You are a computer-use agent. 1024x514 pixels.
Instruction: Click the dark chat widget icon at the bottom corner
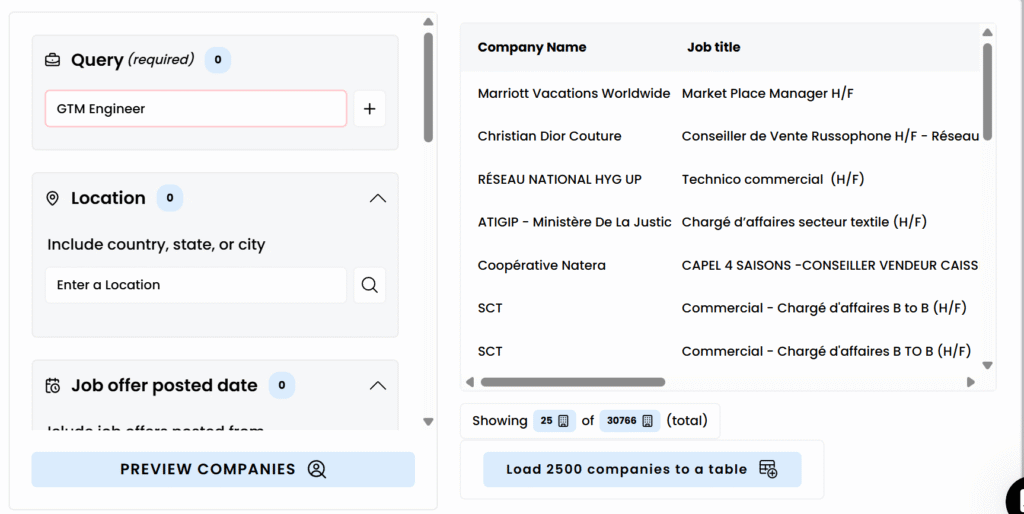[x=1016, y=495]
